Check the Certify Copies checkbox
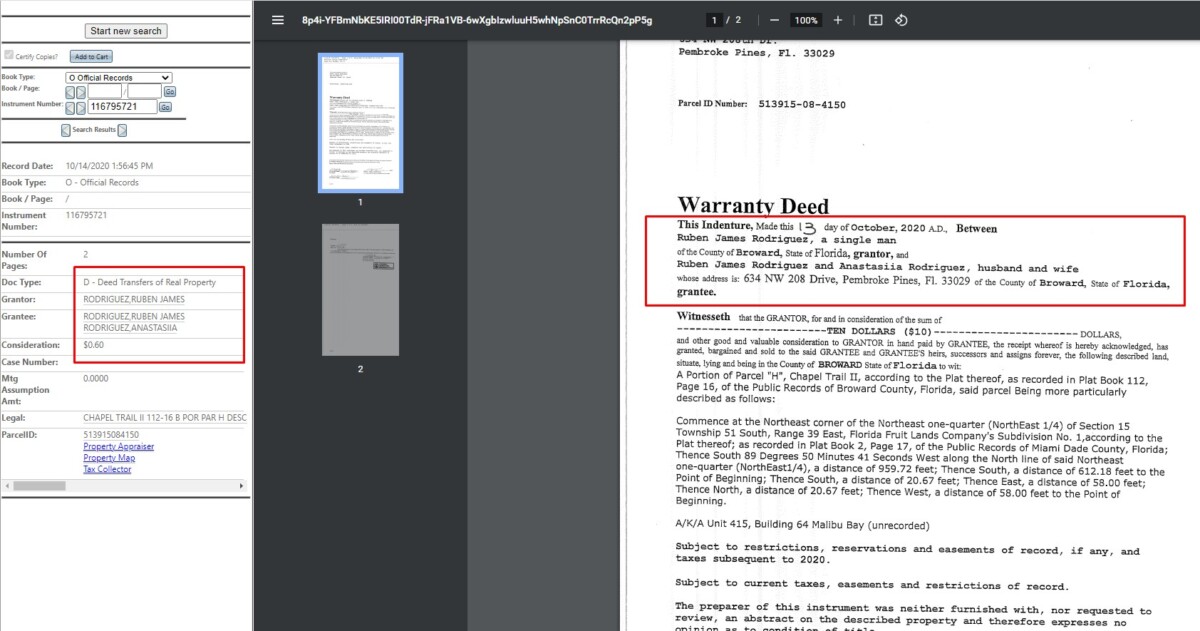 9,56
